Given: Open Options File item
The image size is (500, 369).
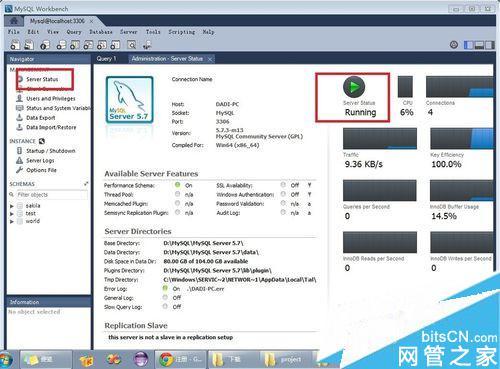Looking at the screenshot, I should click(41, 170).
